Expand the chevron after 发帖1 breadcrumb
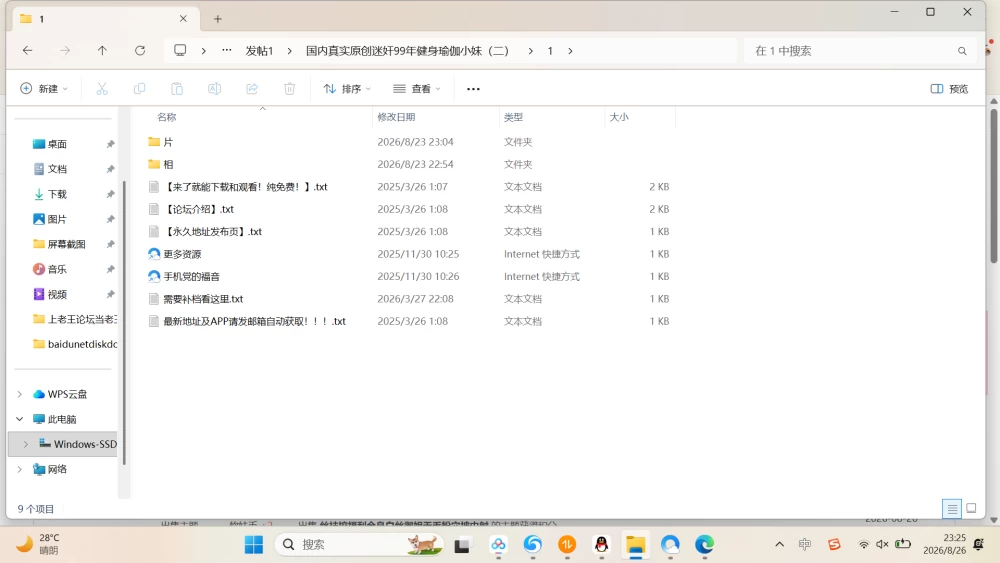Viewport: 1000px width, 563px height. (x=290, y=51)
